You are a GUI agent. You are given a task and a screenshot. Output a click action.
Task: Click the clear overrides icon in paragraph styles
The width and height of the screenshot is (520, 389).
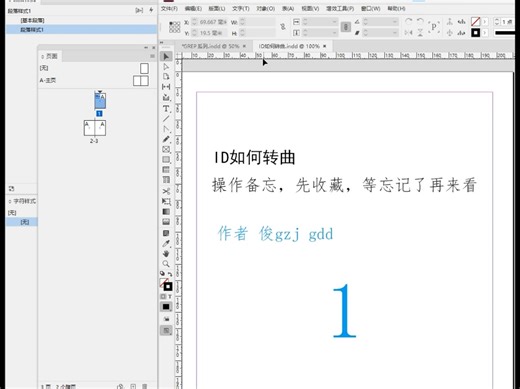pyautogui.click(x=139, y=10)
